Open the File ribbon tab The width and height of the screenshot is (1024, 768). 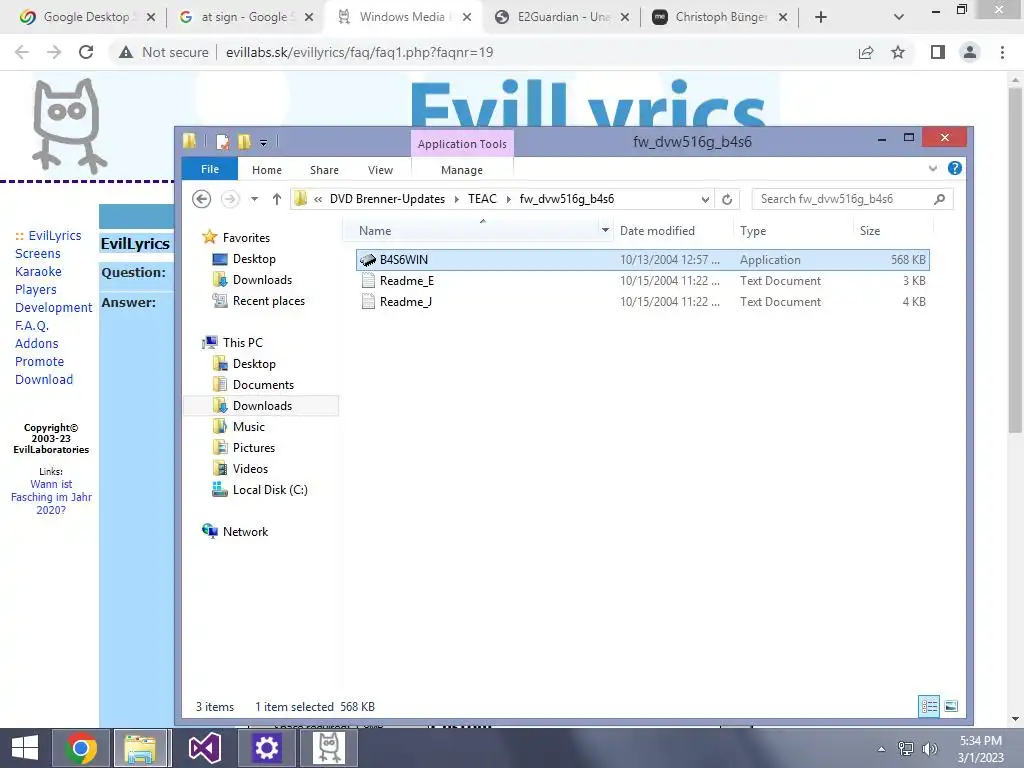[210, 169]
